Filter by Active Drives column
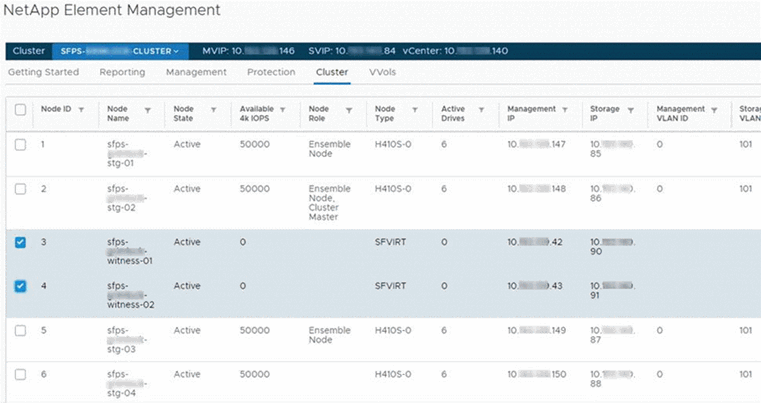The width and height of the screenshot is (761, 403). coord(481,109)
